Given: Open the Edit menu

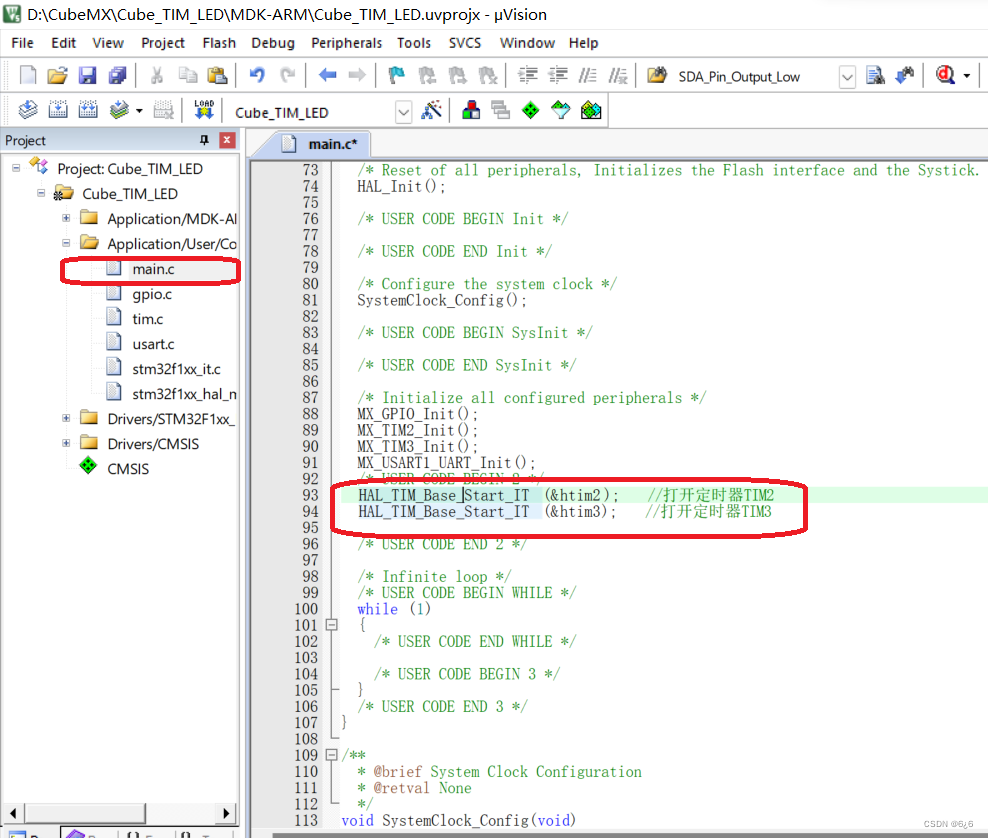Looking at the screenshot, I should pyautogui.click(x=64, y=43).
